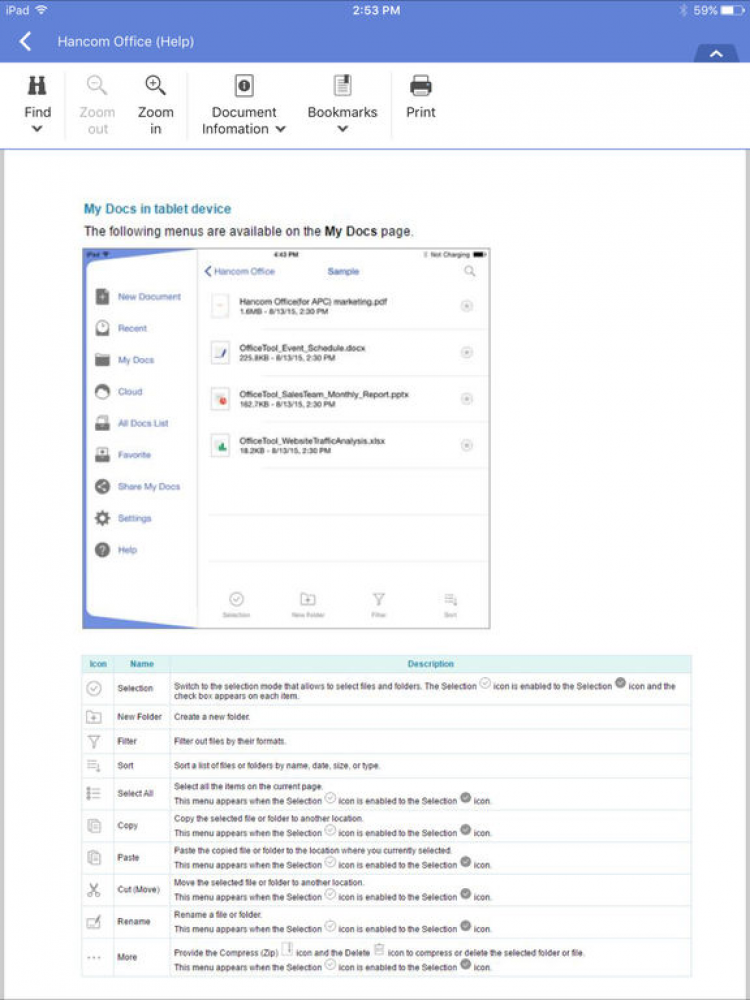Click the Favorite icon in sidebar

(102, 455)
